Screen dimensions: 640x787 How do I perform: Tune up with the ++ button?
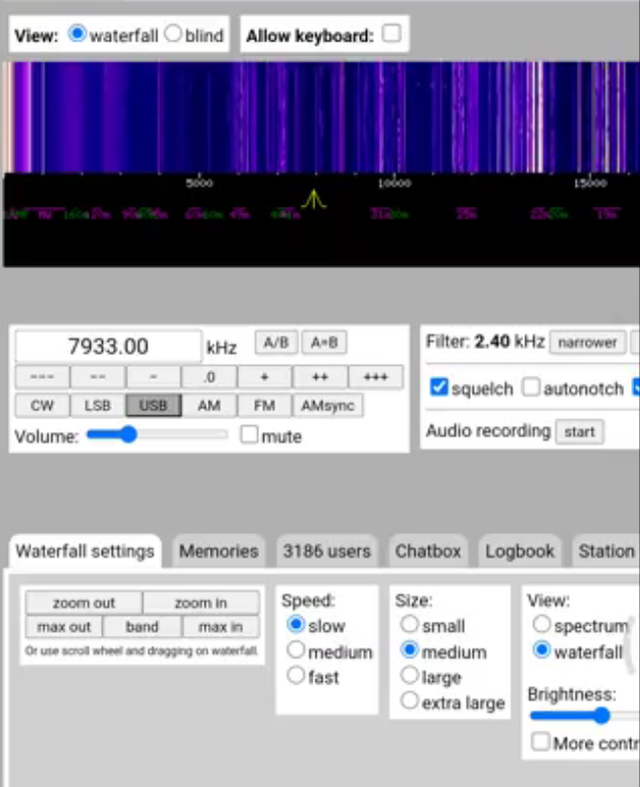click(x=320, y=377)
